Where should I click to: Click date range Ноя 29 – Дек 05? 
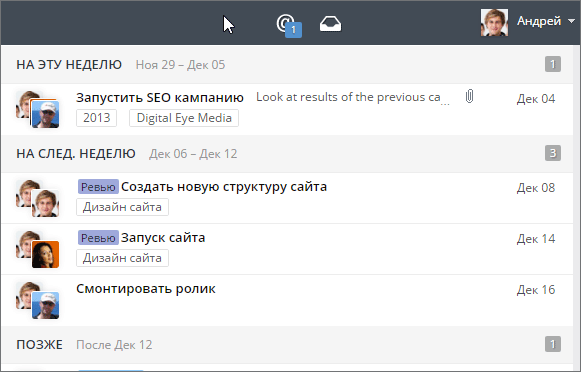[x=180, y=65]
